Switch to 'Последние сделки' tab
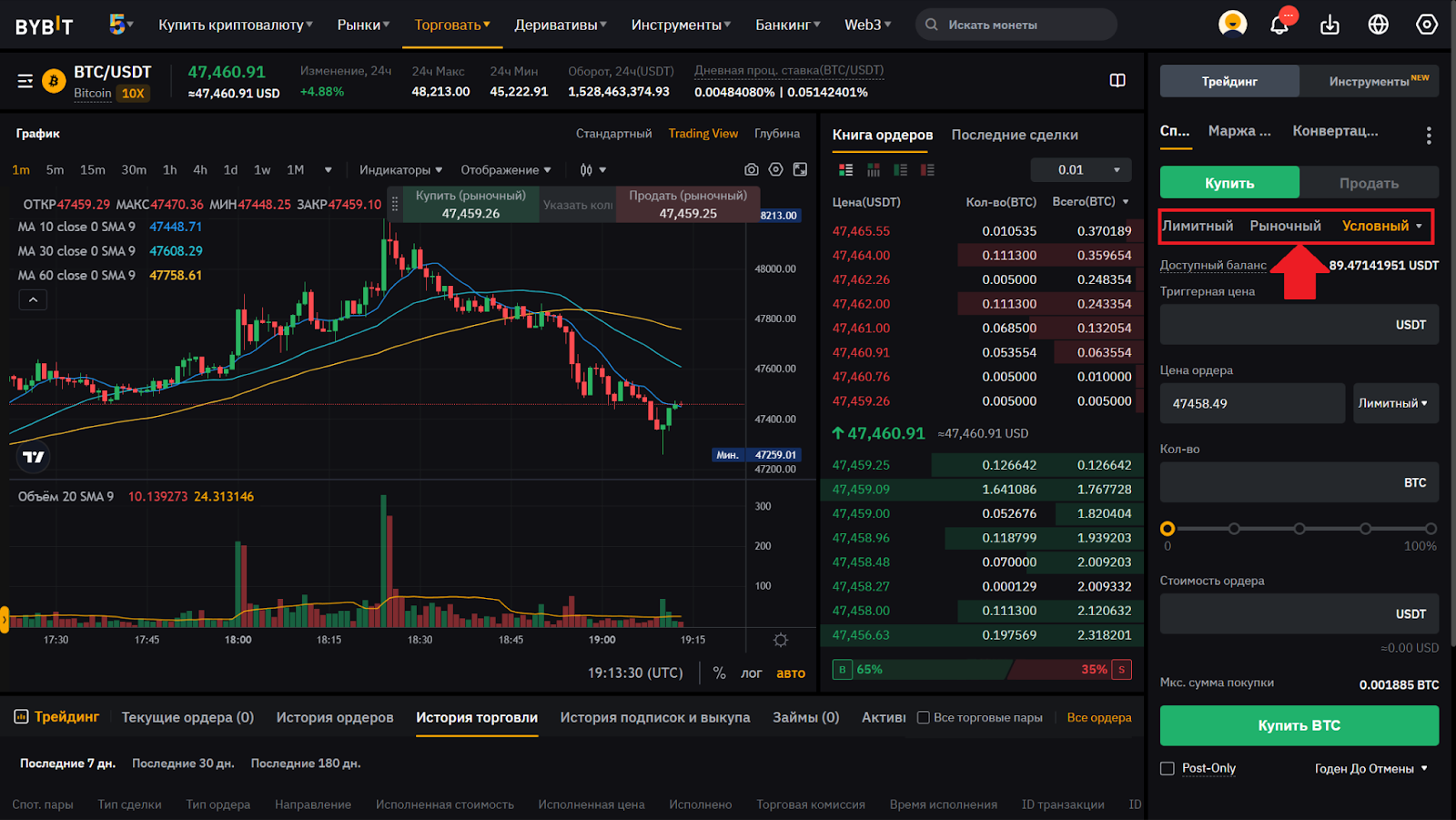 coord(1014,135)
